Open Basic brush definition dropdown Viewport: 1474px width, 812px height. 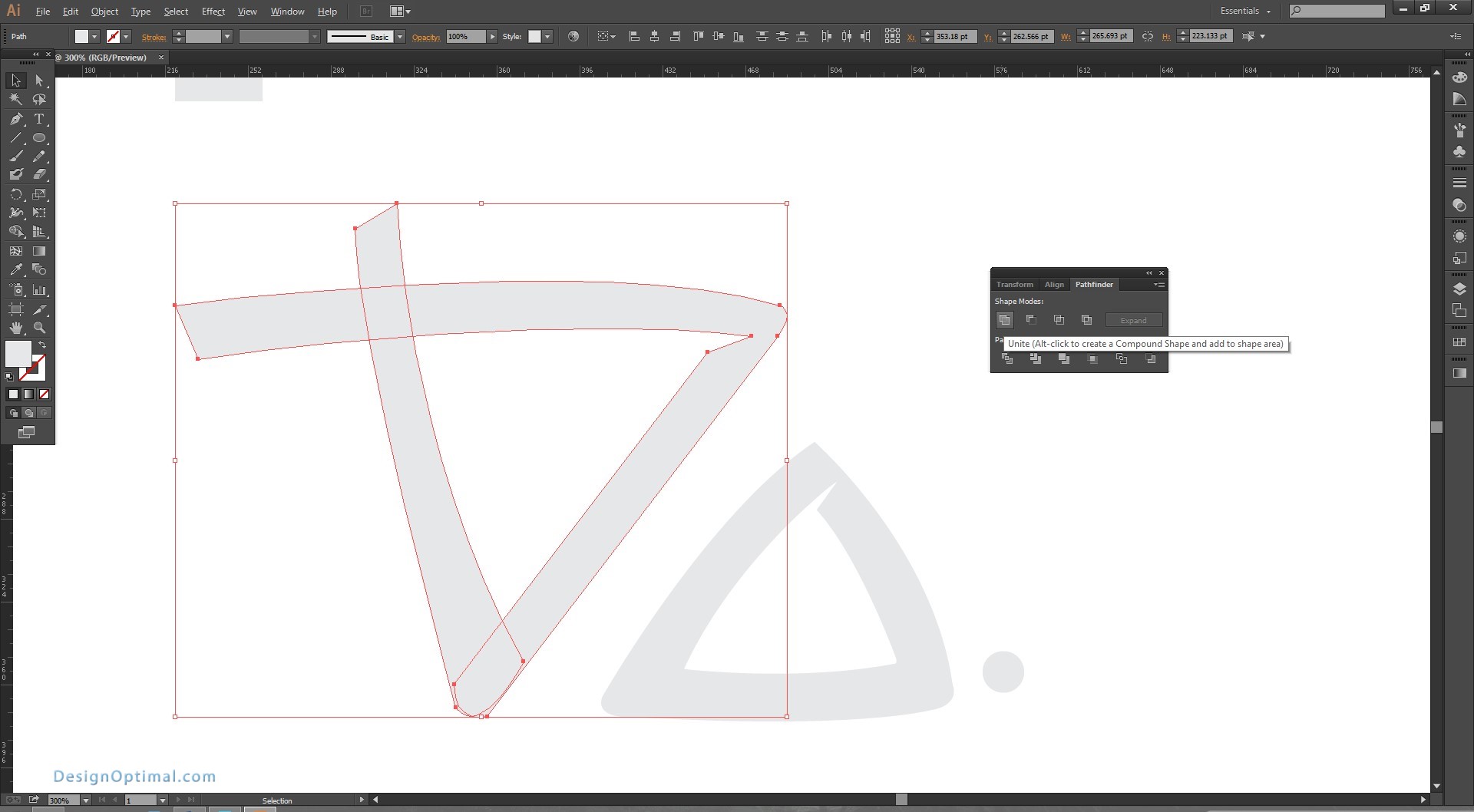[x=400, y=37]
